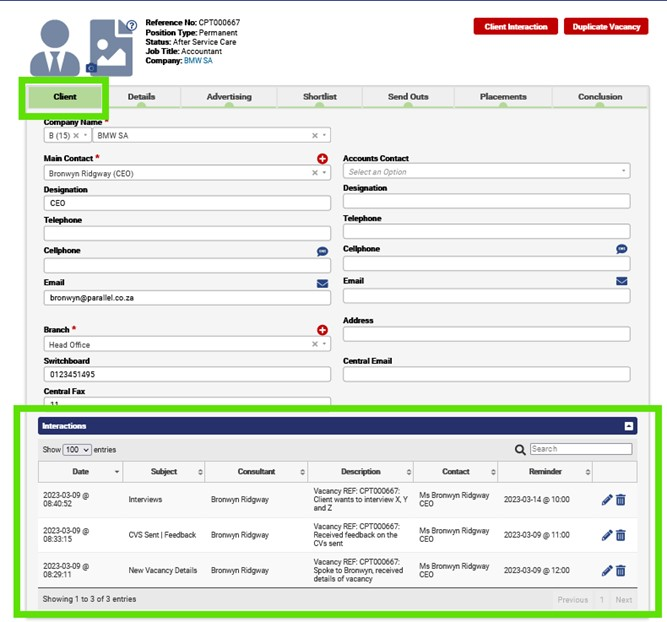Screen dimensions: 667x622
Task: Open the B (15) letter dropdown
Action: click(85, 135)
